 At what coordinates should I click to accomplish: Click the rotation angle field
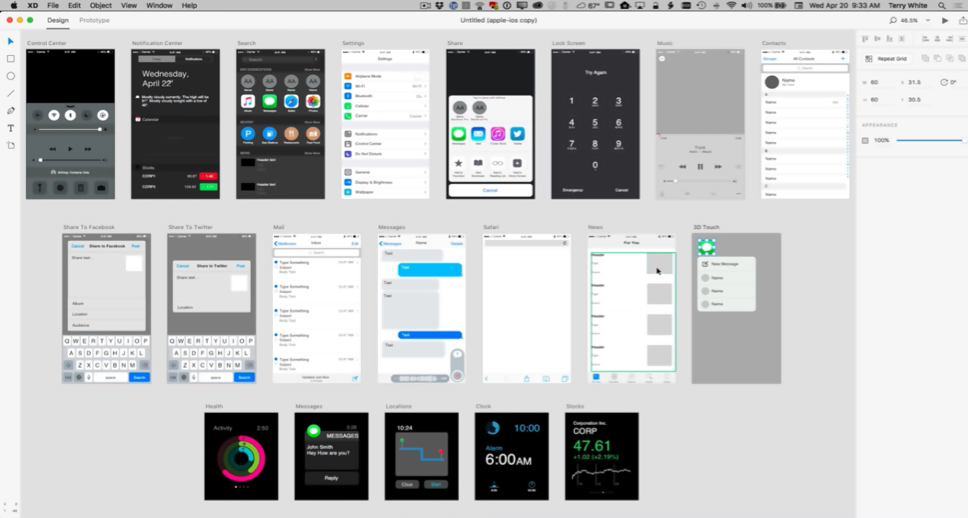(955, 82)
